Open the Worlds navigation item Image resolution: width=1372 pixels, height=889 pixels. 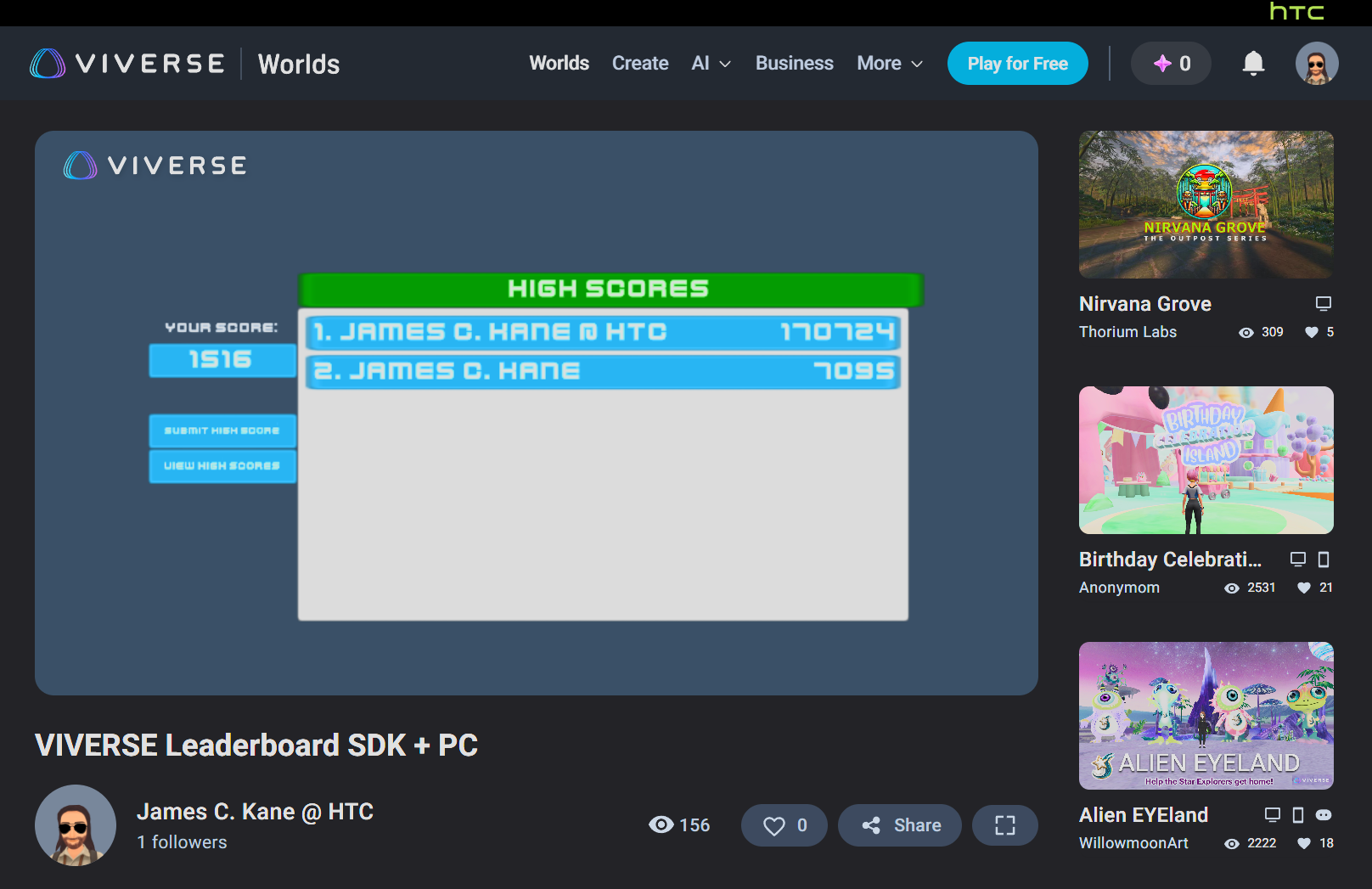[559, 64]
